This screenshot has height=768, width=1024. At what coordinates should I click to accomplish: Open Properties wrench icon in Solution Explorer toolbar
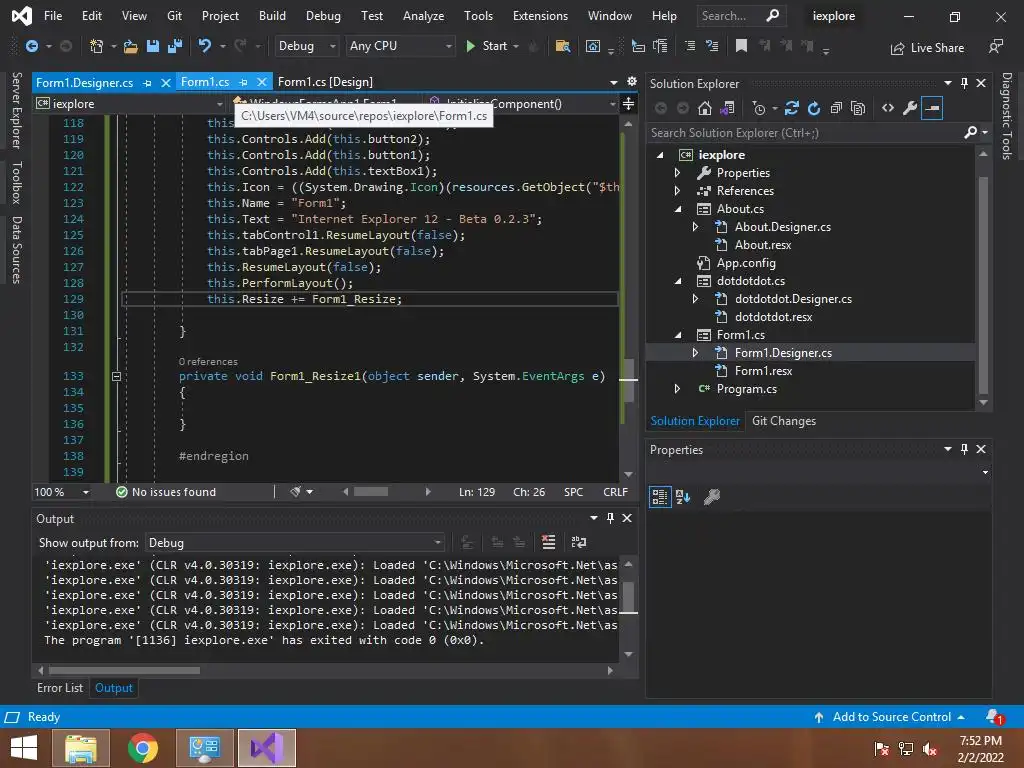pyautogui.click(x=909, y=108)
